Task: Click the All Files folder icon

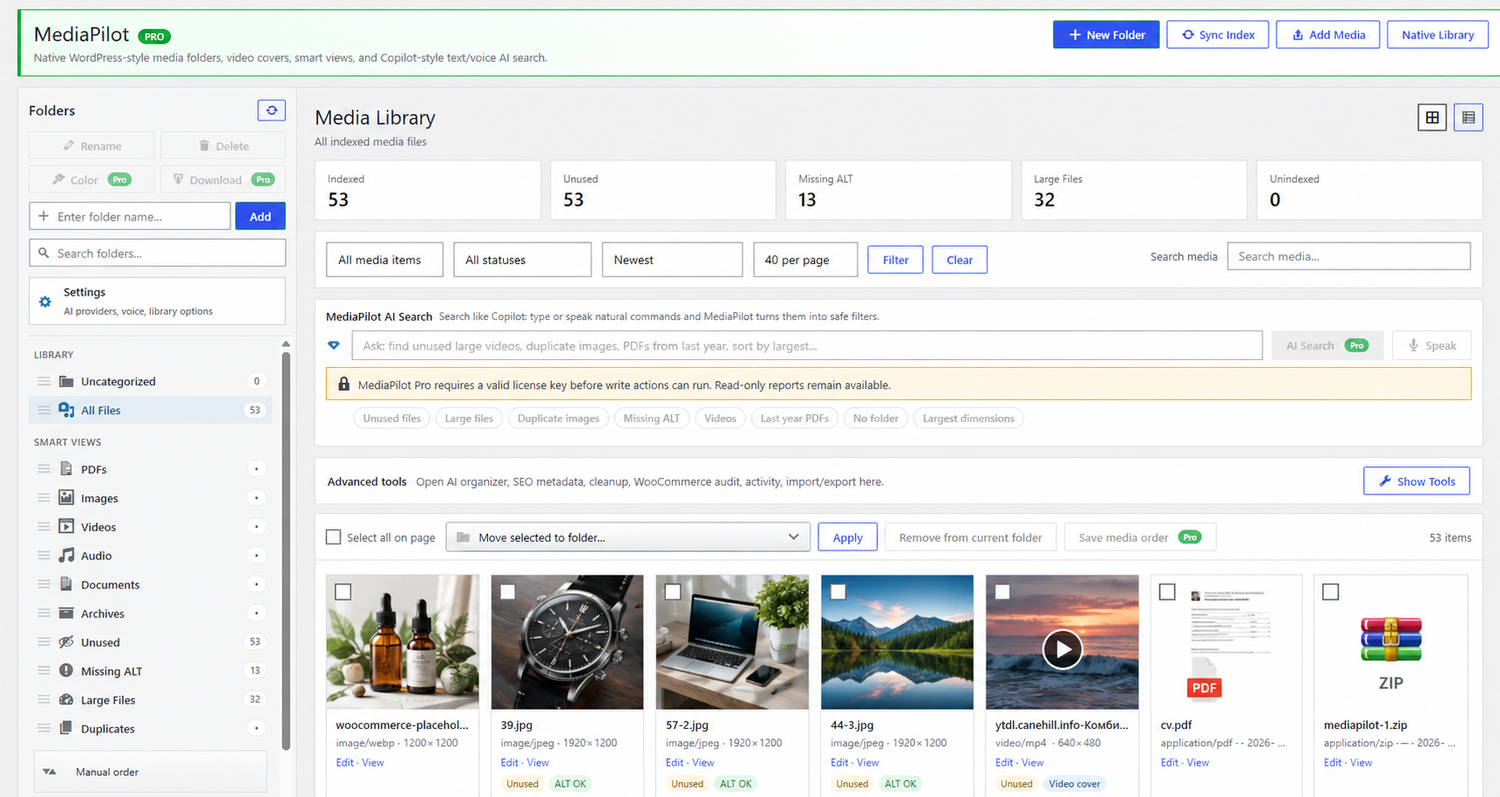Action: (x=67, y=410)
